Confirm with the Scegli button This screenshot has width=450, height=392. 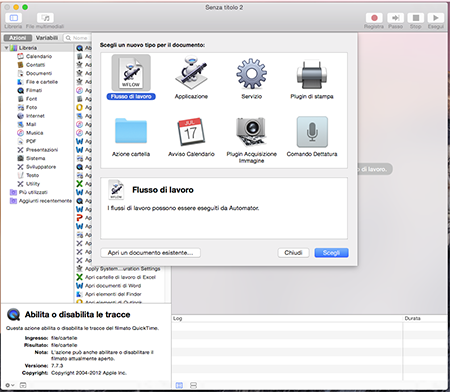pos(331,253)
